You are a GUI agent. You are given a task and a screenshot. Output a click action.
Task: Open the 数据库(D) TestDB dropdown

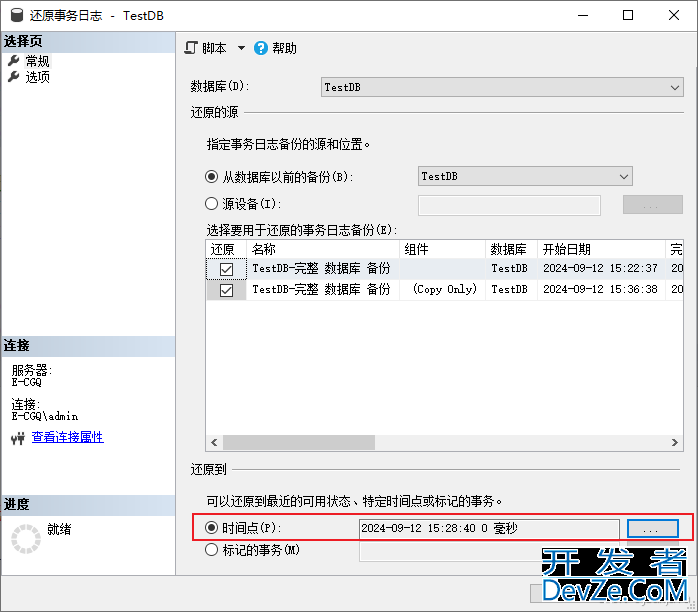pyautogui.click(x=502, y=87)
